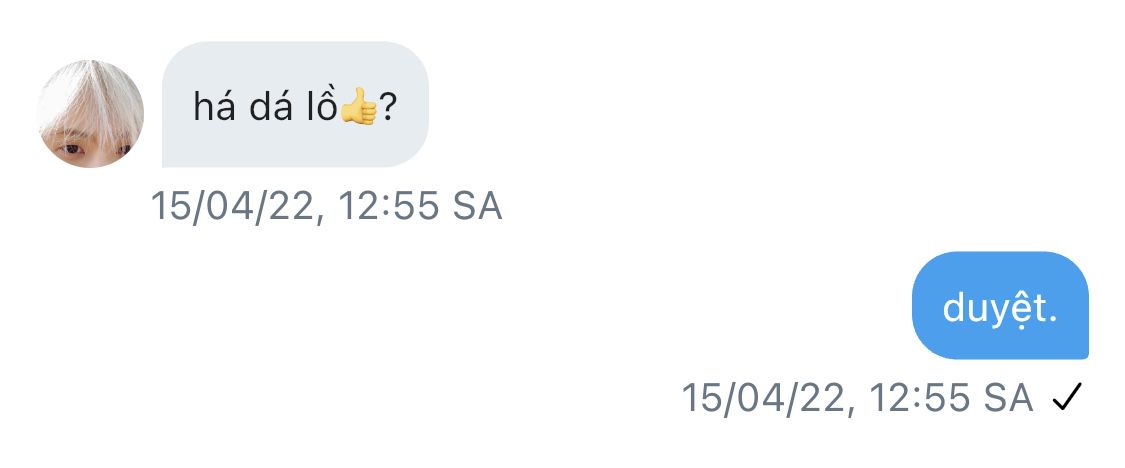
Task: Click the white hair in the avatar
Action: click(90, 97)
